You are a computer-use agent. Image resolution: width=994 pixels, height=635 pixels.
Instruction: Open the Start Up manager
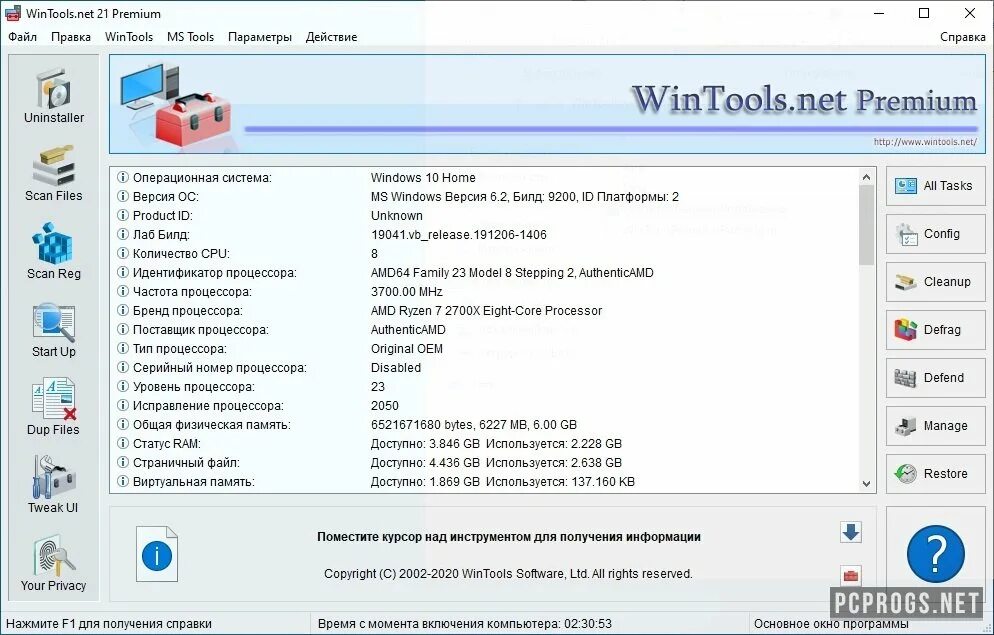(54, 330)
